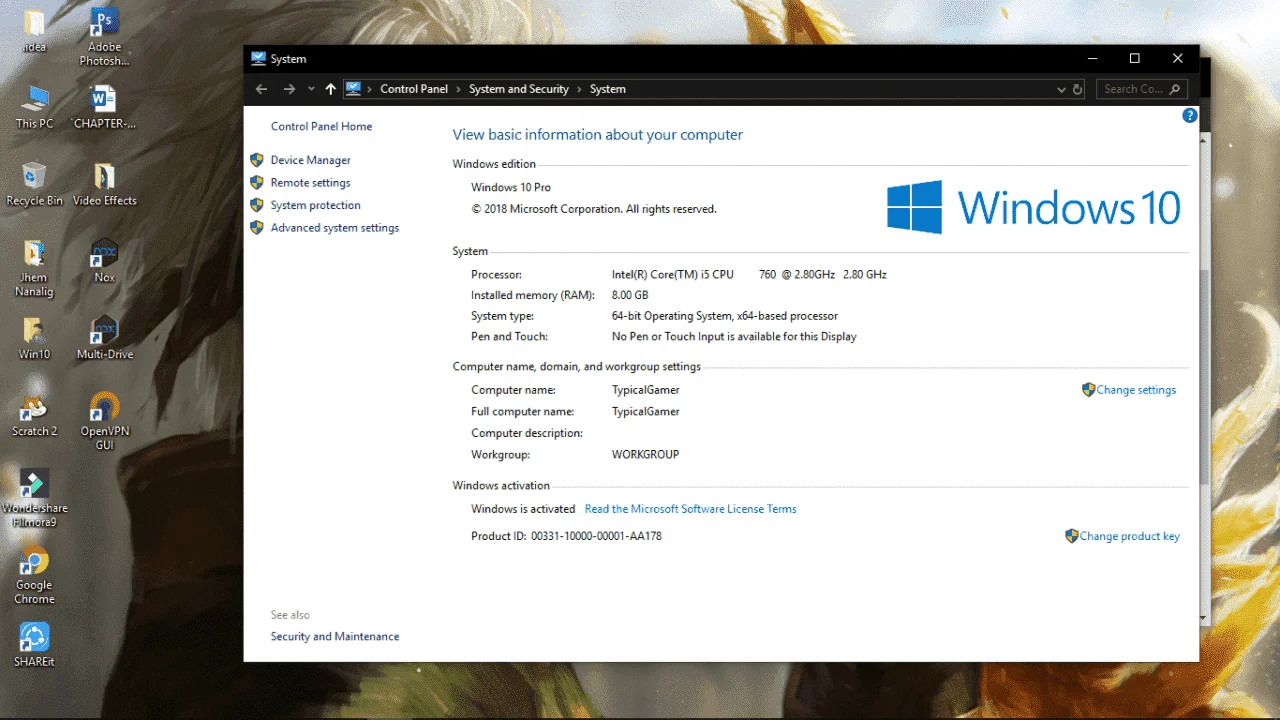The height and width of the screenshot is (720, 1280).
Task: Read the Microsoft Software License Terms
Action: coord(690,509)
